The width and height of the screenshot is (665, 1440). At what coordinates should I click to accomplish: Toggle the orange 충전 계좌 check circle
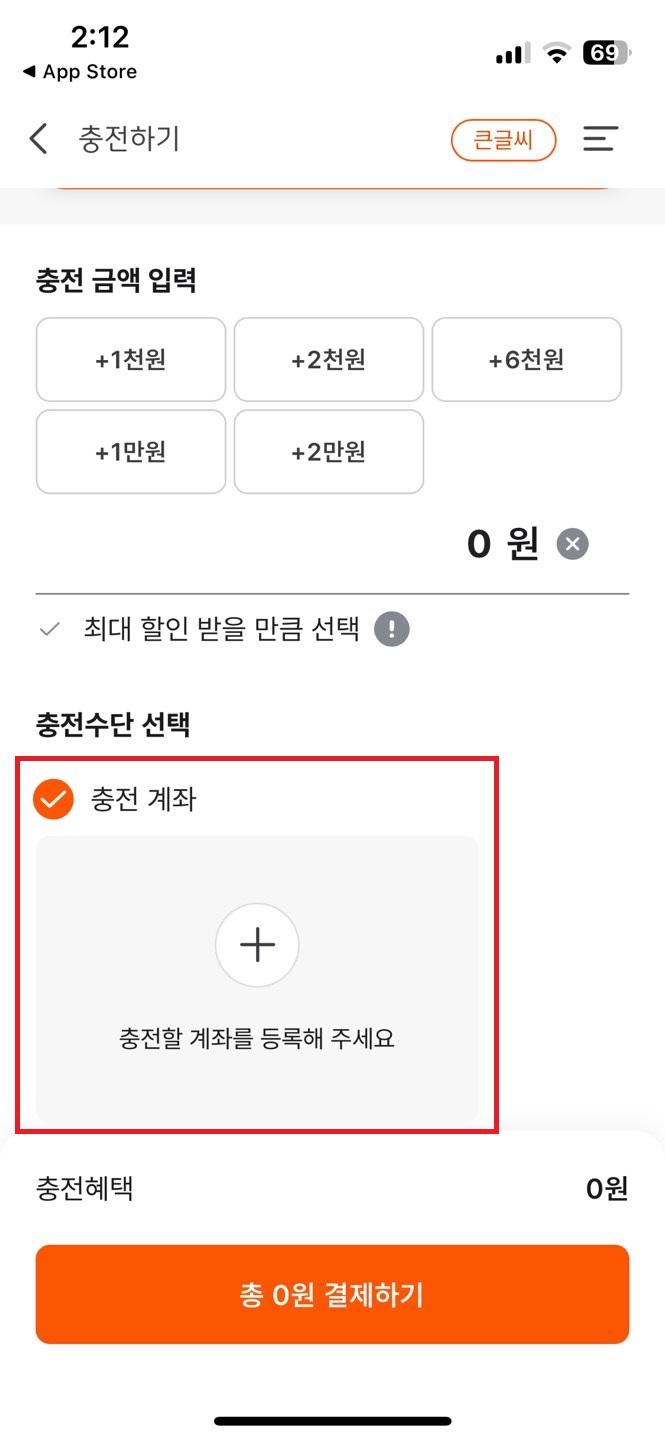(53, 798)
